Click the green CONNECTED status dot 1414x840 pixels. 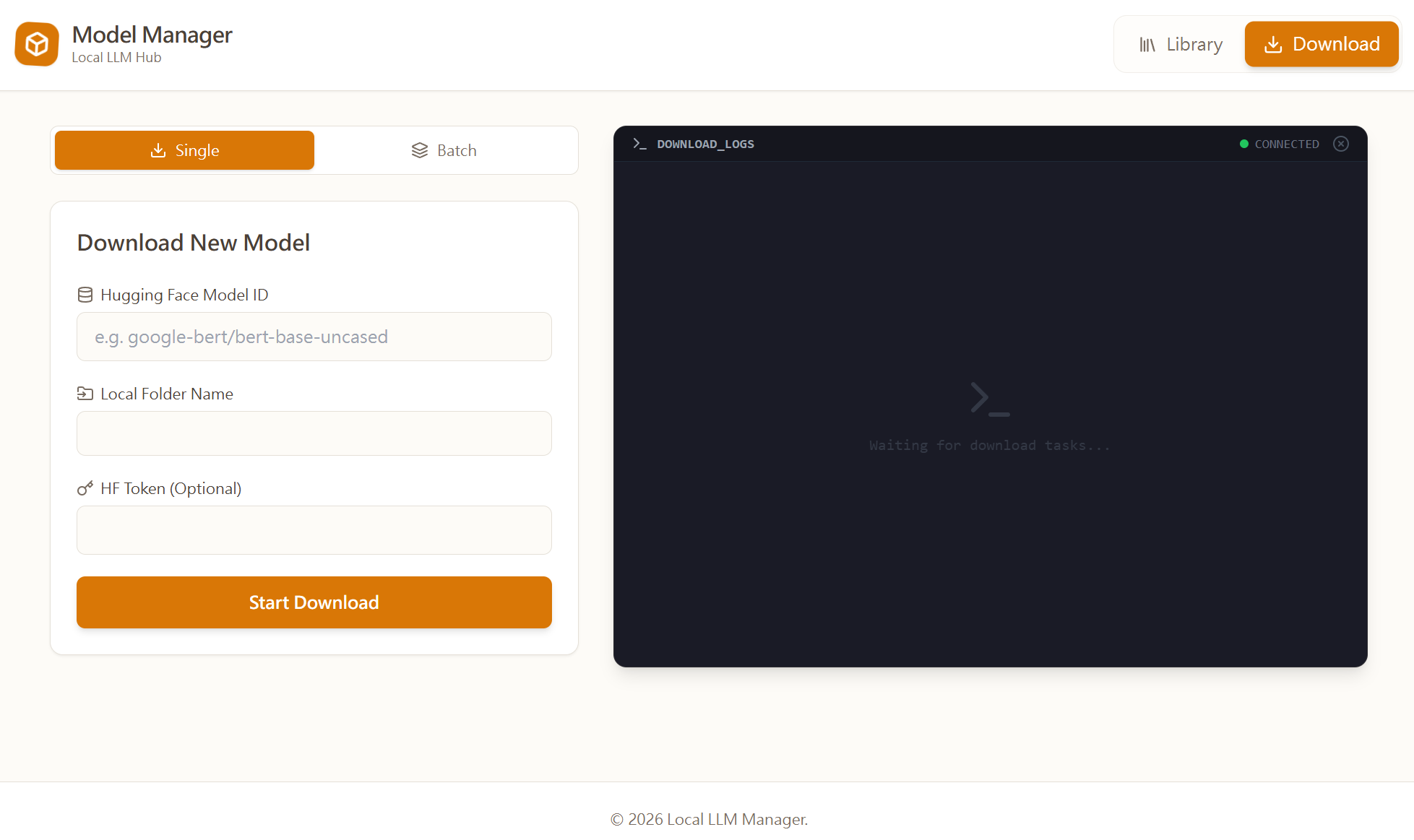pos(1244,144)
